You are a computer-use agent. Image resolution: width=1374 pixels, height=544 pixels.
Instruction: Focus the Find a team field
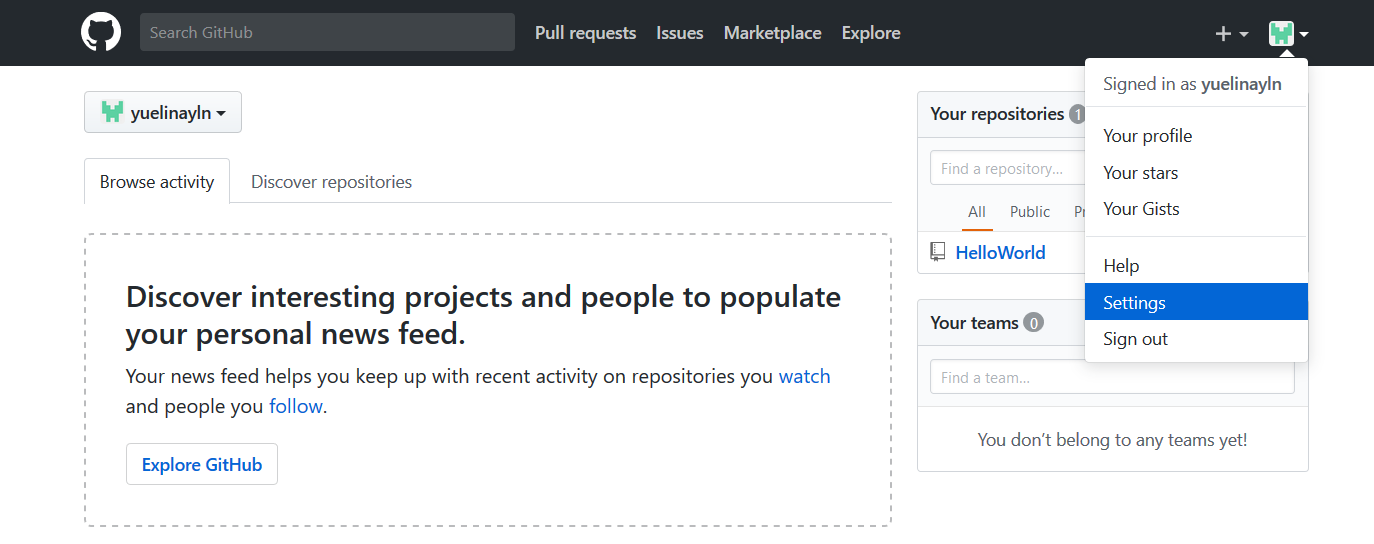tap(1112, 377)
